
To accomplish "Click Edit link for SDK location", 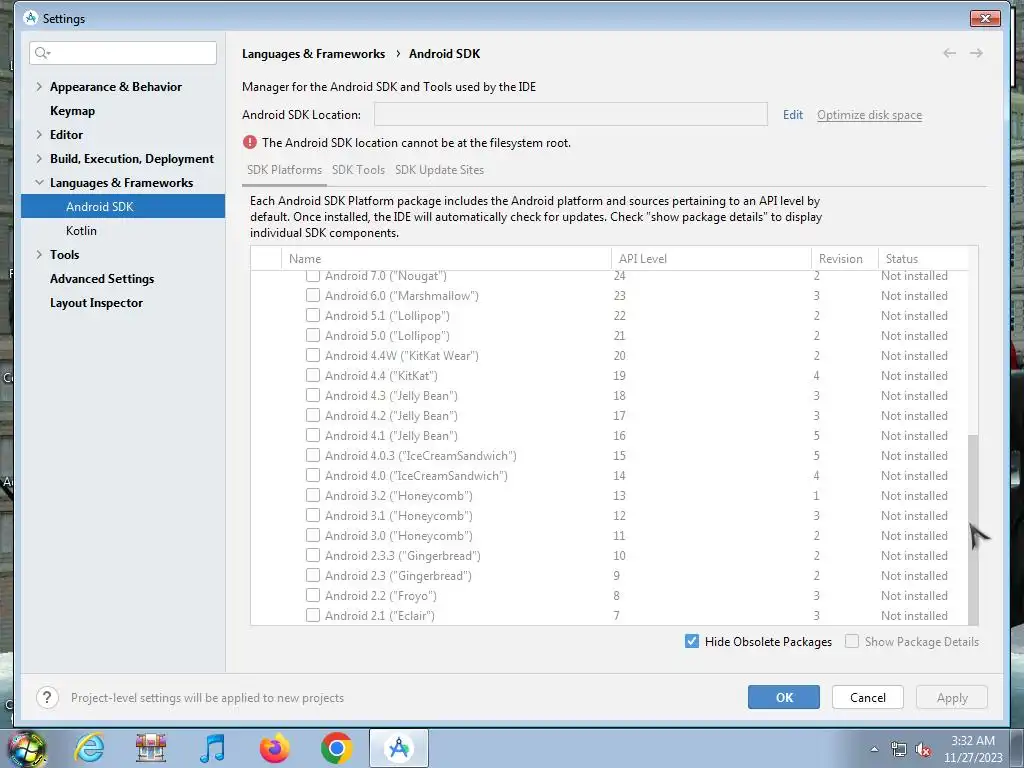I will pyautogui.click(x=793, y=114).
